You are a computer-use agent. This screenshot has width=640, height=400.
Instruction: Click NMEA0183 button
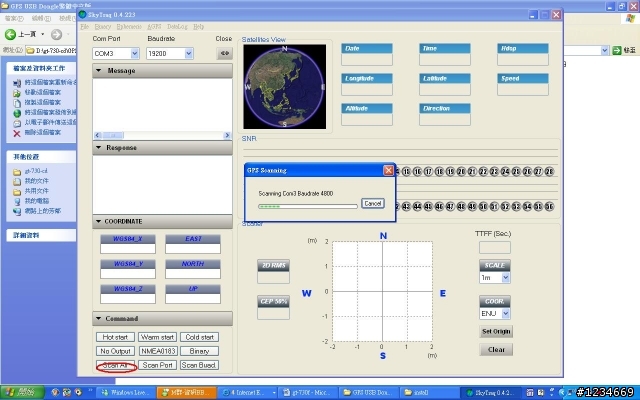[x=158, y=351]
